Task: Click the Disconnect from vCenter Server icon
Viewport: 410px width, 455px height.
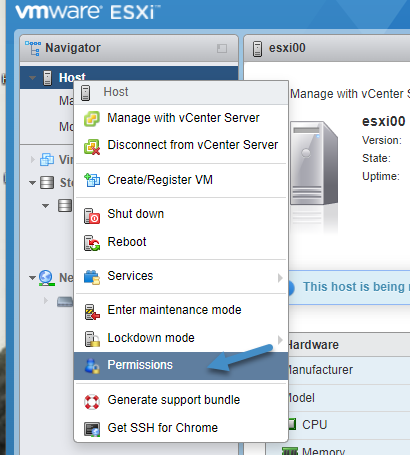Action: (x=92, y=147)
